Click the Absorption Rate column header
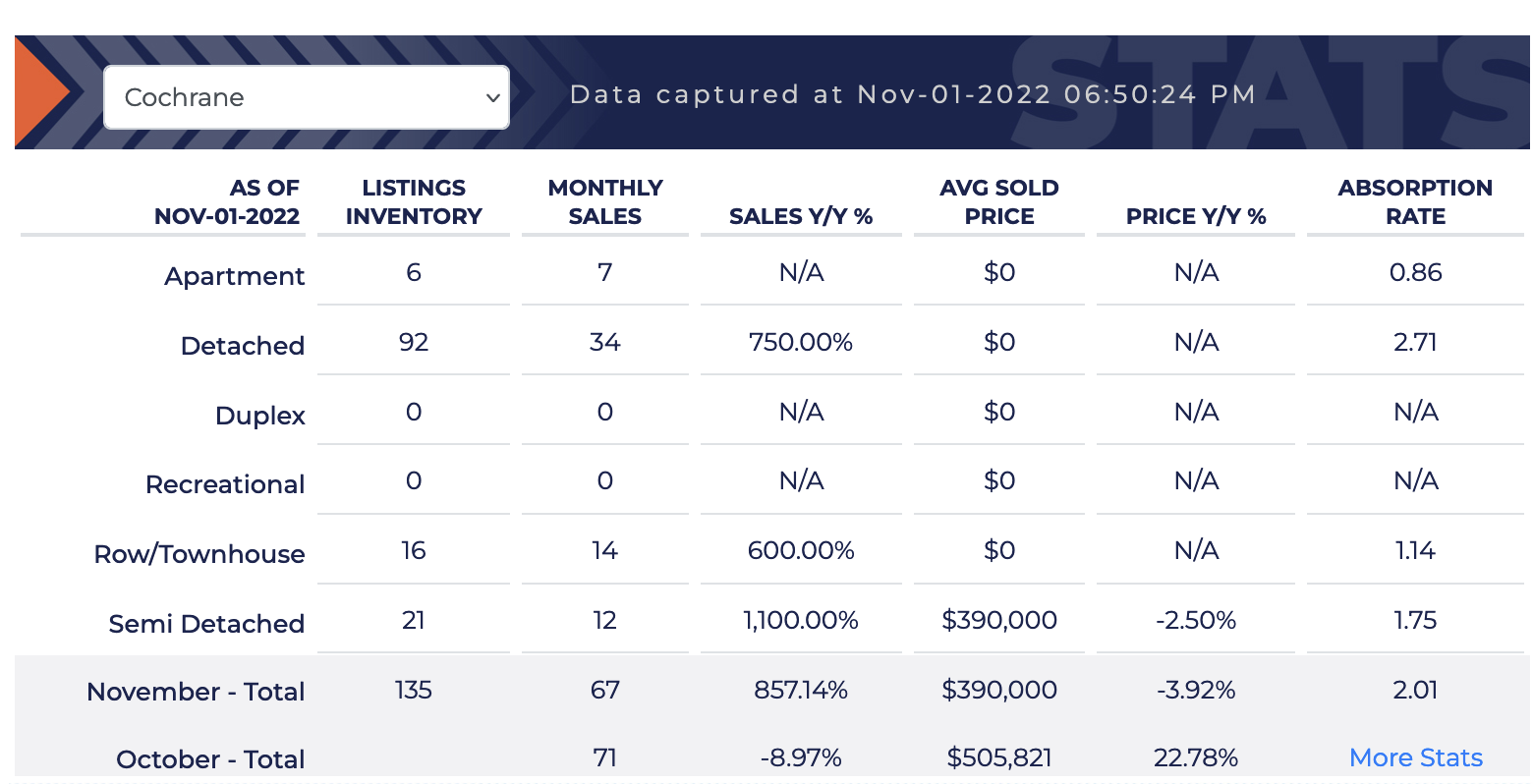The height and width of the screenshot is (784, 1533). (x=1415, y=202)
